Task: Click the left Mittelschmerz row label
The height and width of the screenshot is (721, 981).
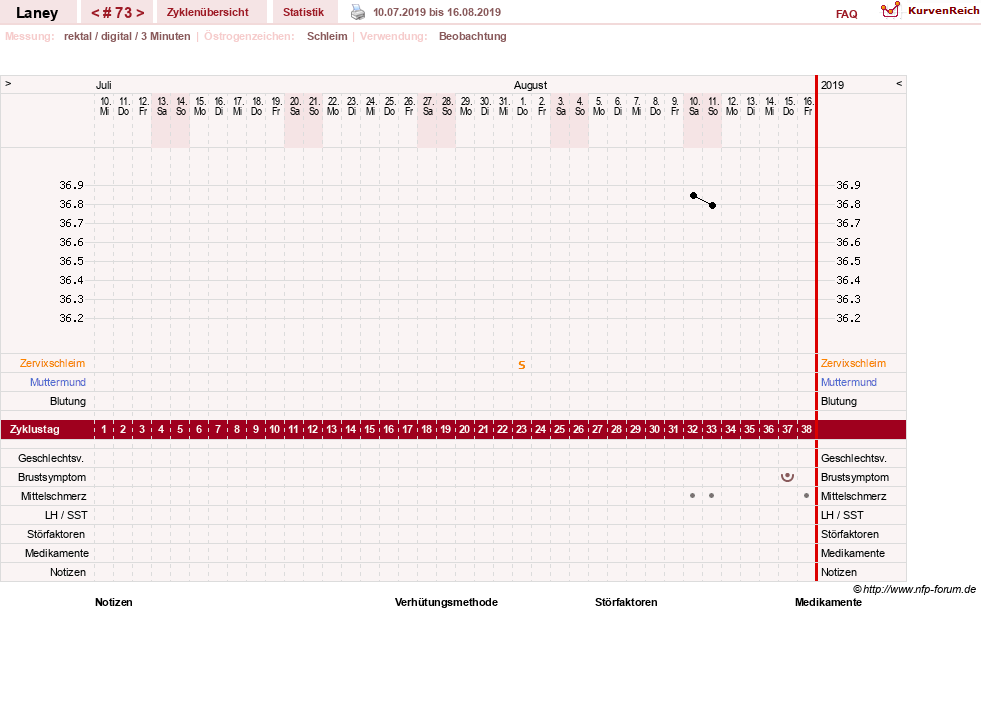Action: click(x=54, y=496)
